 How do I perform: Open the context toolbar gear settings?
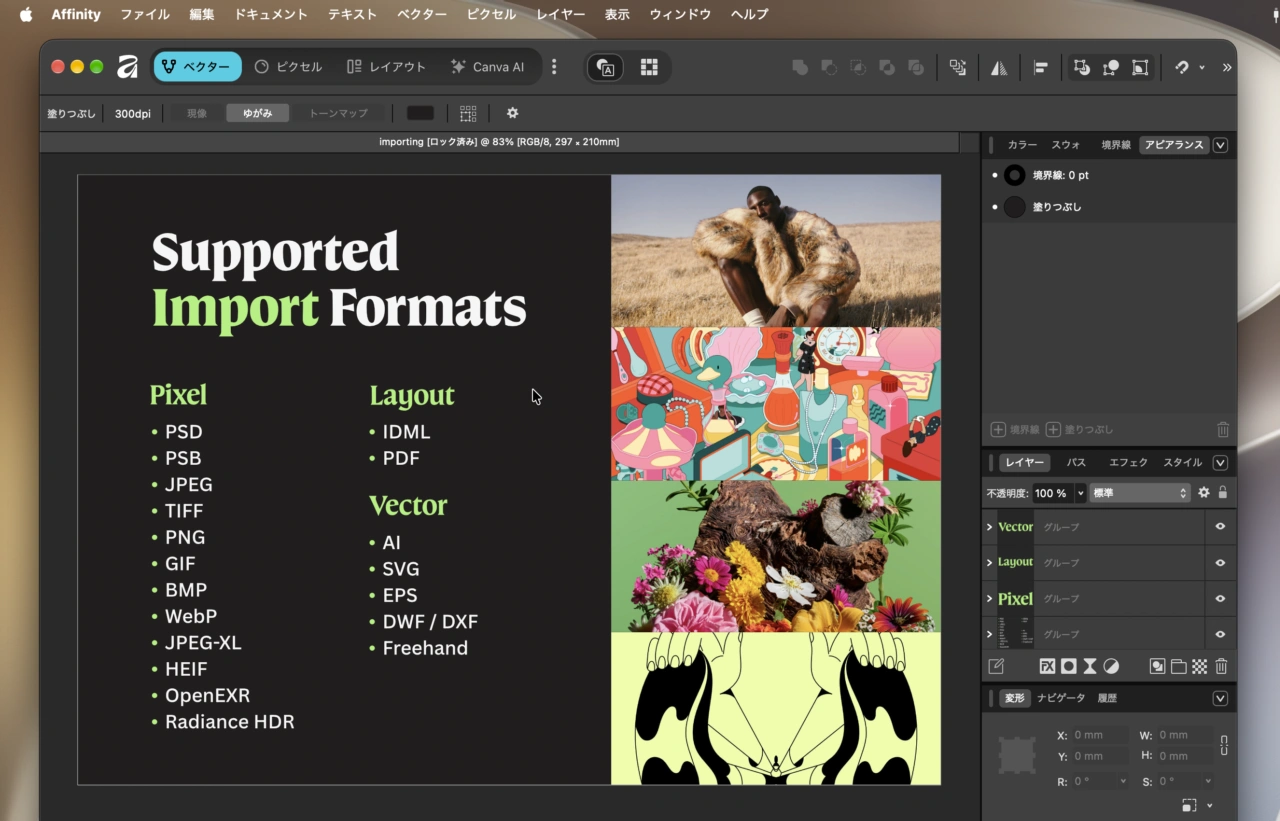[x=512, y=113]
